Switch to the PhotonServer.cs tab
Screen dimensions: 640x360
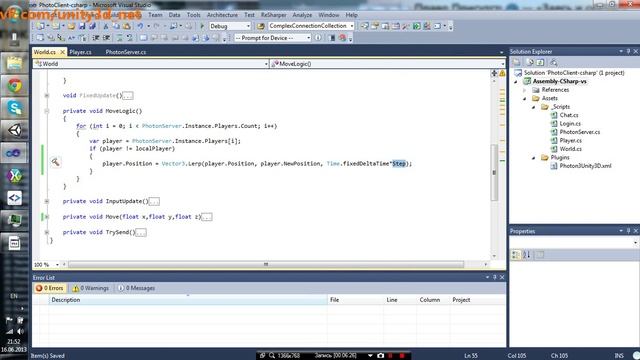[x=126, y=52]
